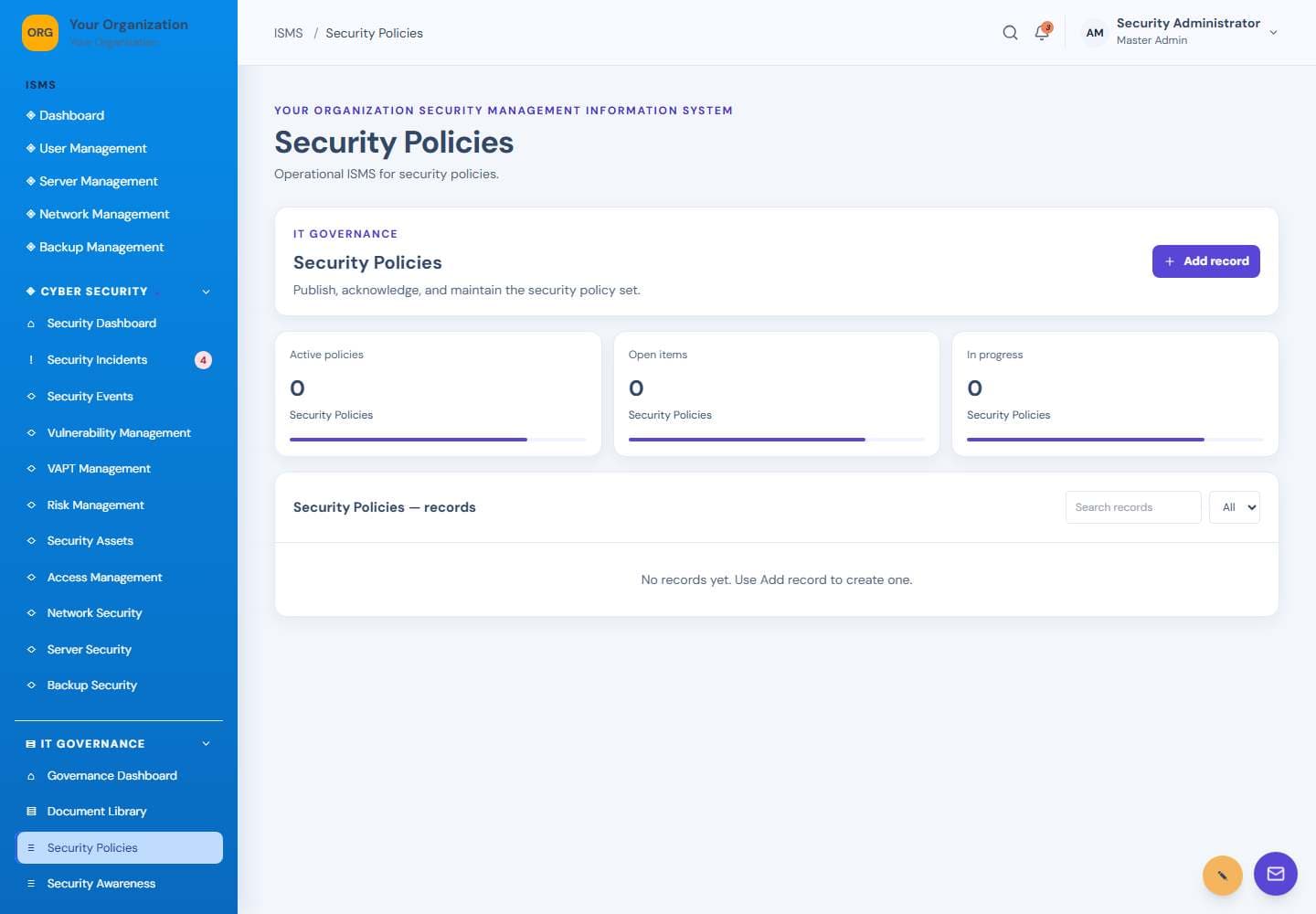Click the ORG logo badge
This screenshot has width=1316, height=914.
(40, 33)
